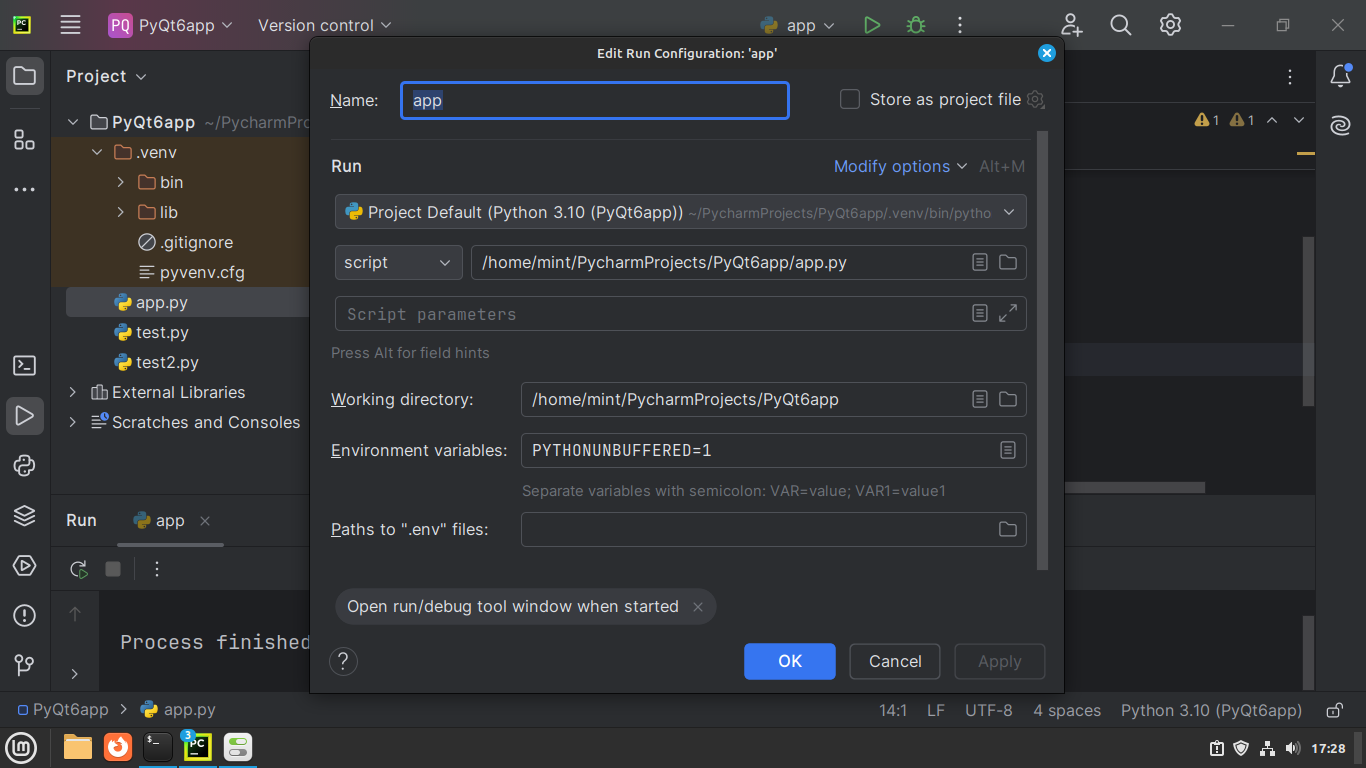This screenshot has height=768, width=1366.
Task: Open Store as project file settings gear
Action: pos(1036,99)
